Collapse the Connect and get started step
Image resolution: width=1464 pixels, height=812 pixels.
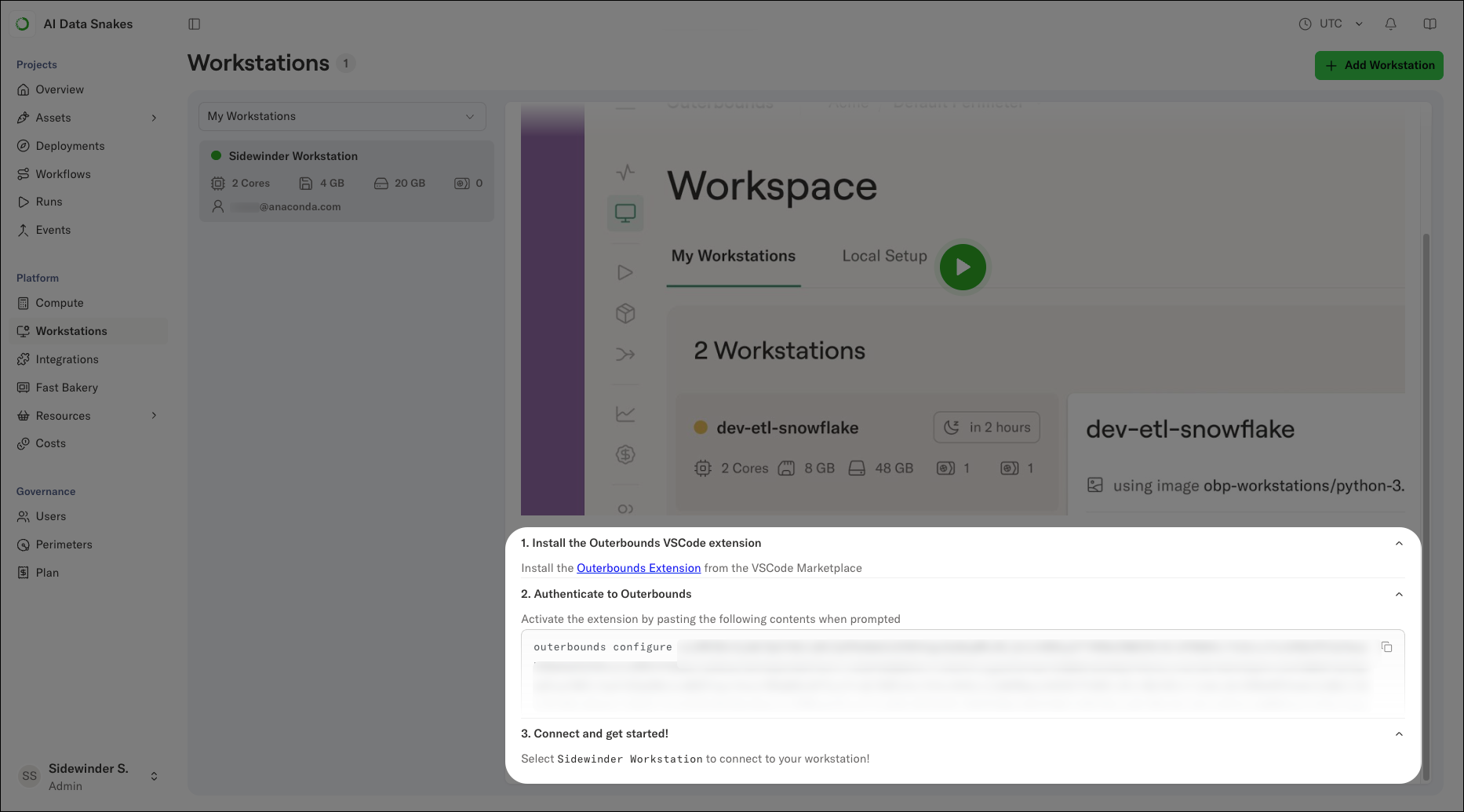(x=1399, y=734)
